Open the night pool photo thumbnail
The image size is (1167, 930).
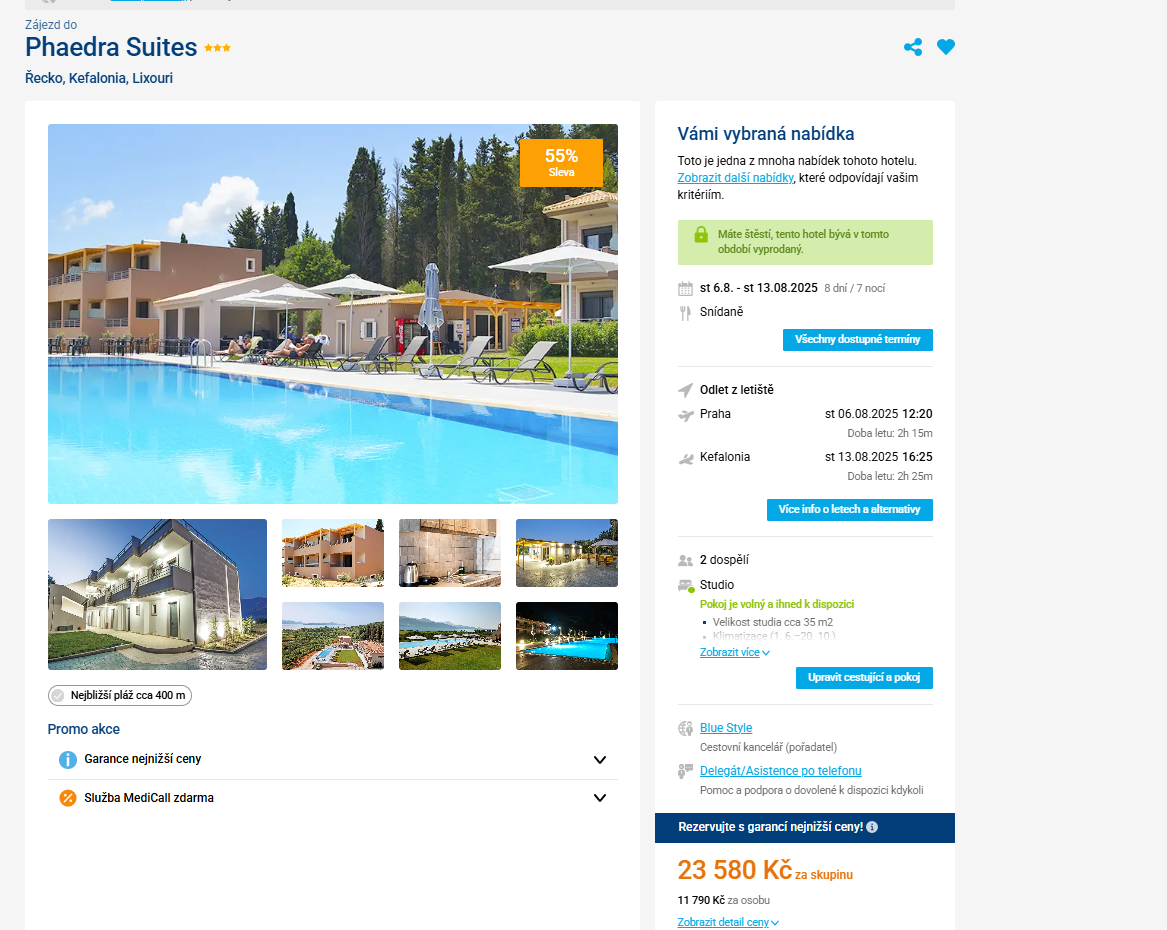pyautogui.click(x=566, y=636)
